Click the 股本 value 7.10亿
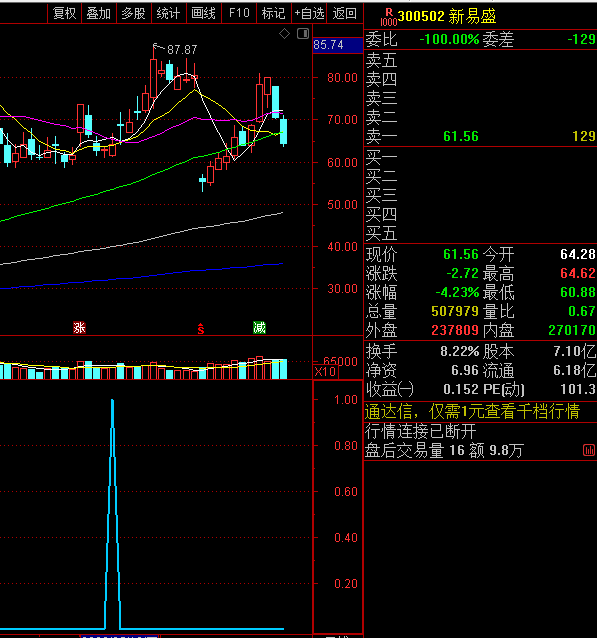The height and width of the screenshot is (638, 597). click(575, 351)
